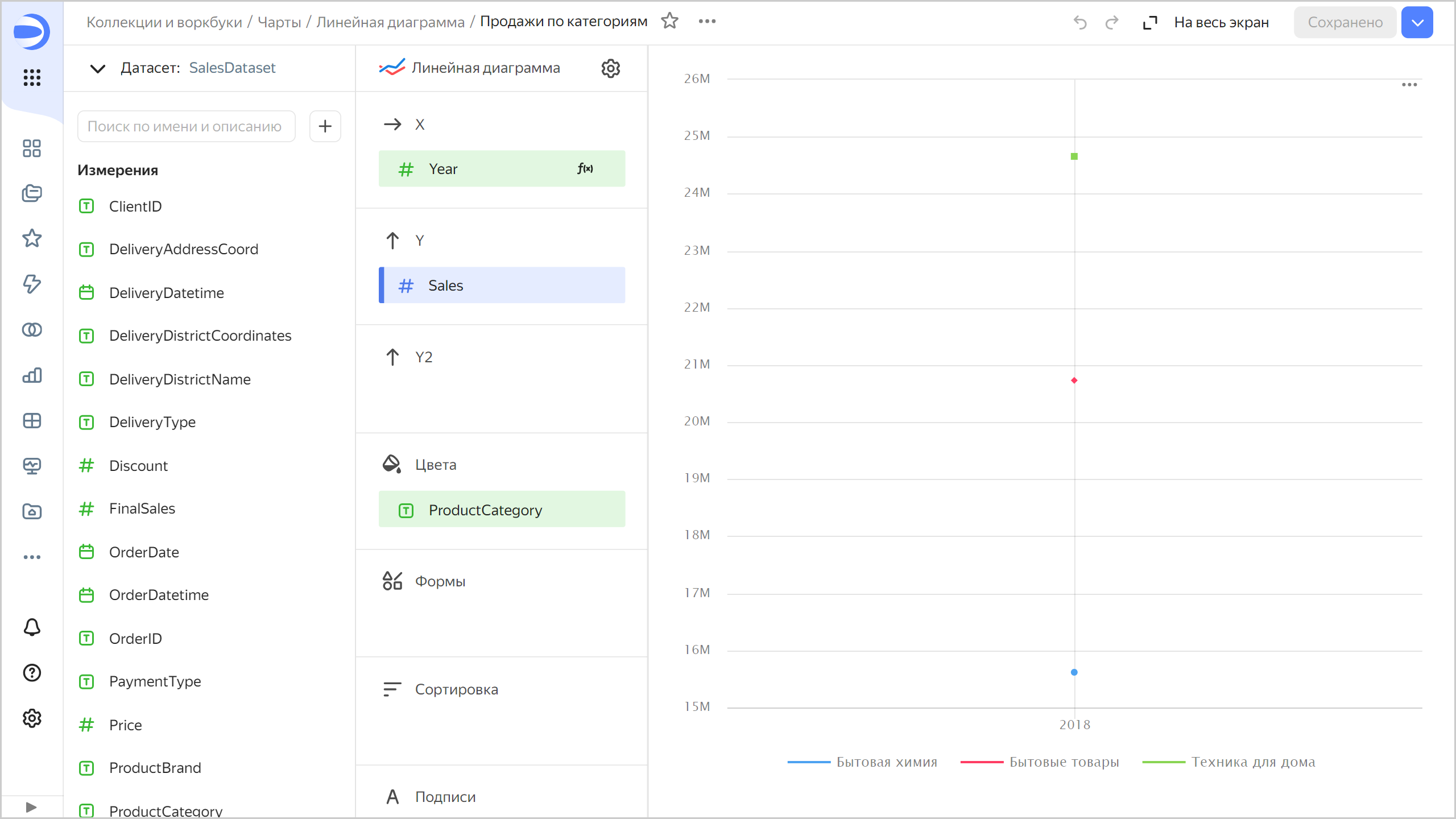This screenshot has height=819, width=1456.
Task: Open more options next to chart title
Action: 707,22
